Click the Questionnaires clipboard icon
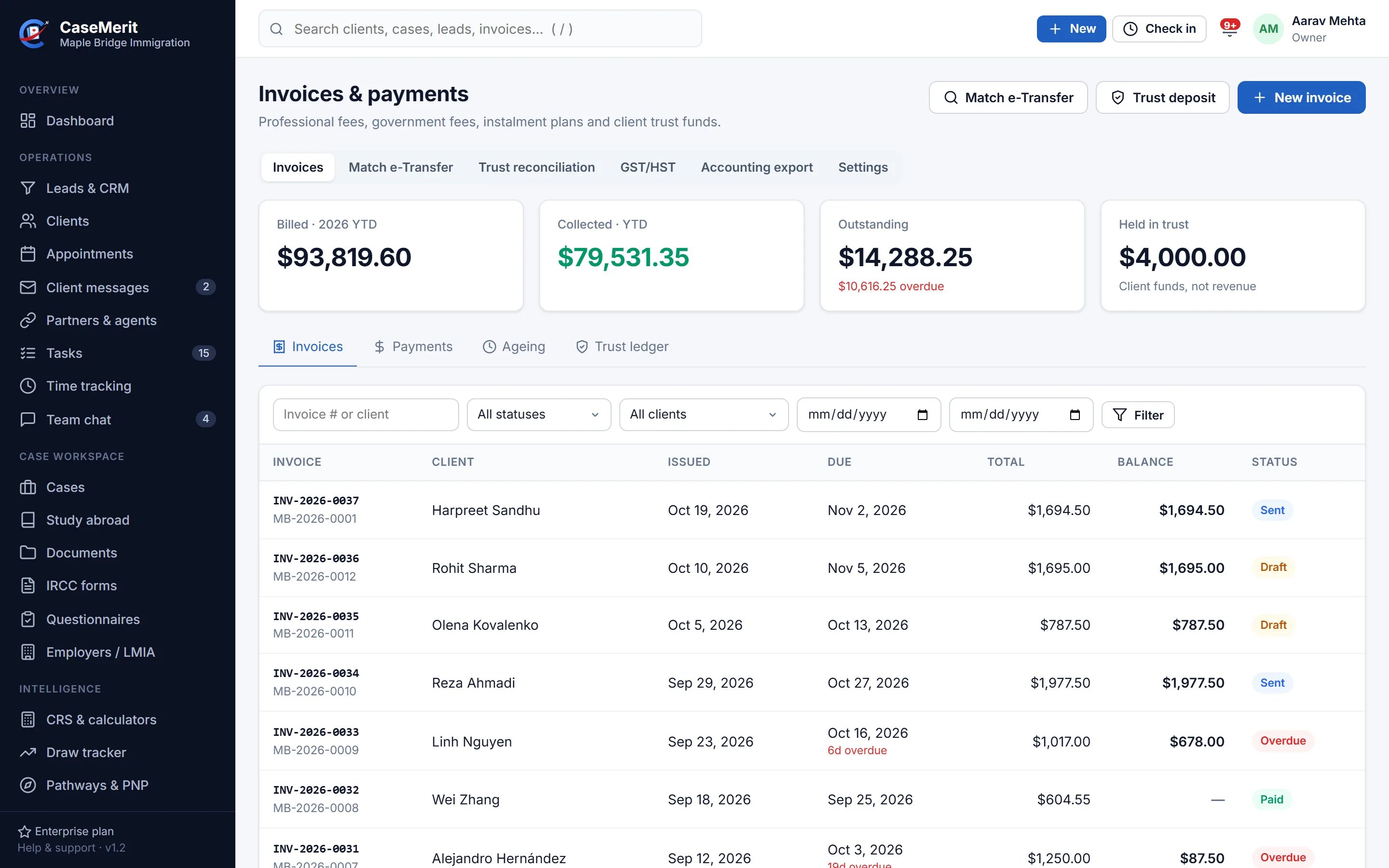The width and height of the screenshot is (1389, 868). pos(27,619)
